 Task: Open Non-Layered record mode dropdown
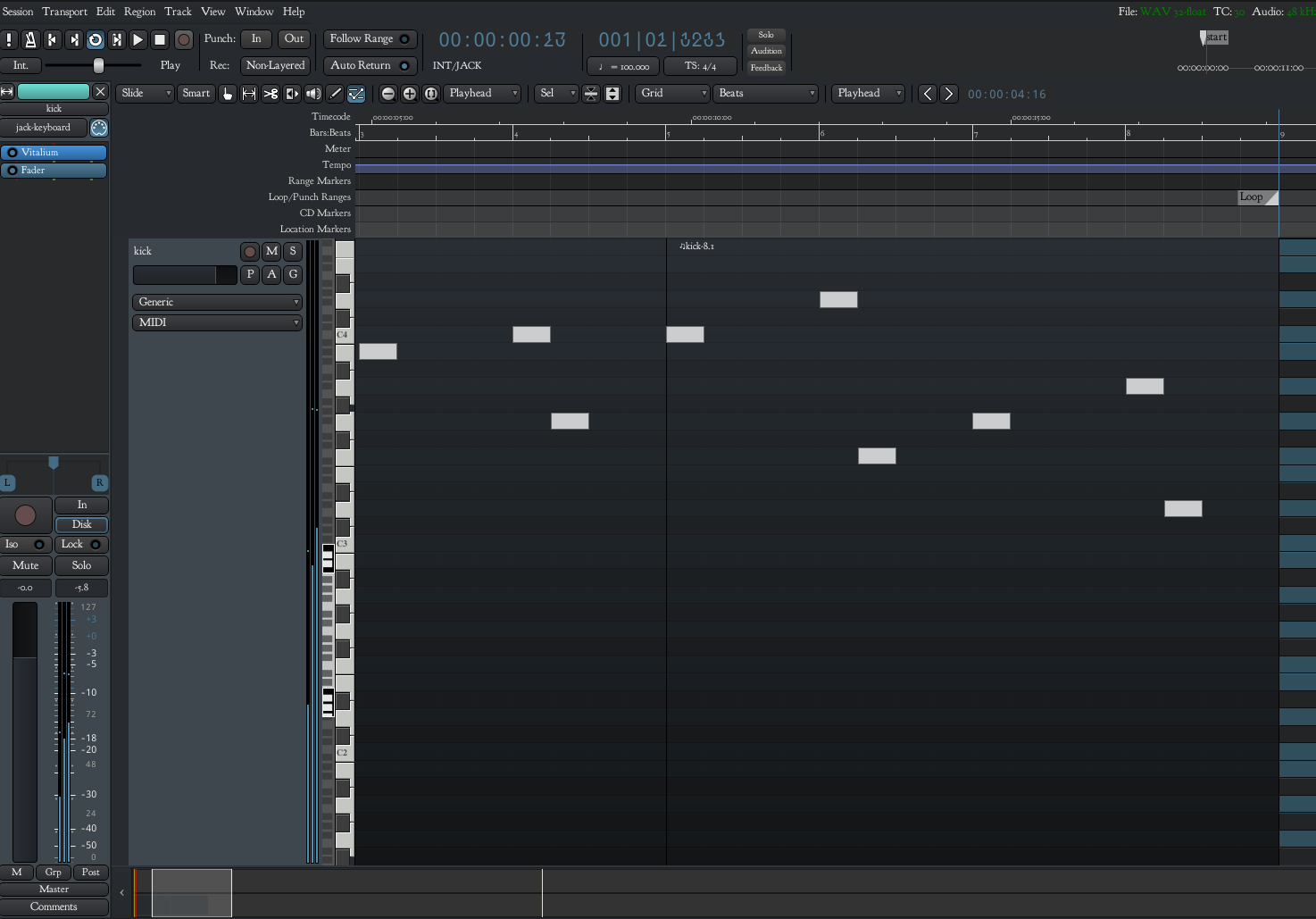275,65
